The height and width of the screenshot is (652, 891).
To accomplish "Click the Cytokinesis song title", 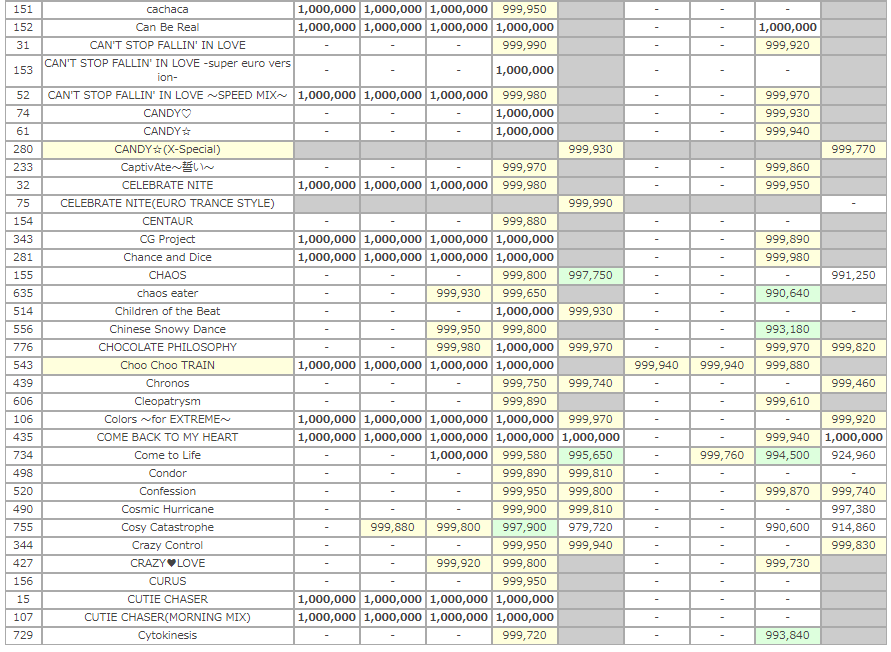I will click(x=168, y=636).
